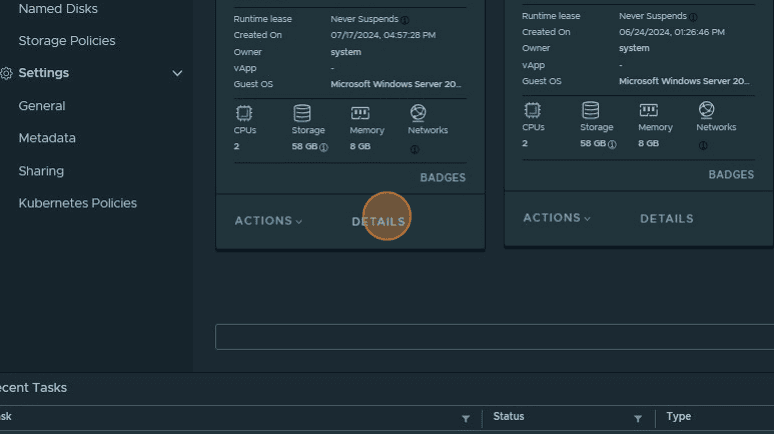Select Guest OS text on 07/17/2024 VM card

[395, 84]
